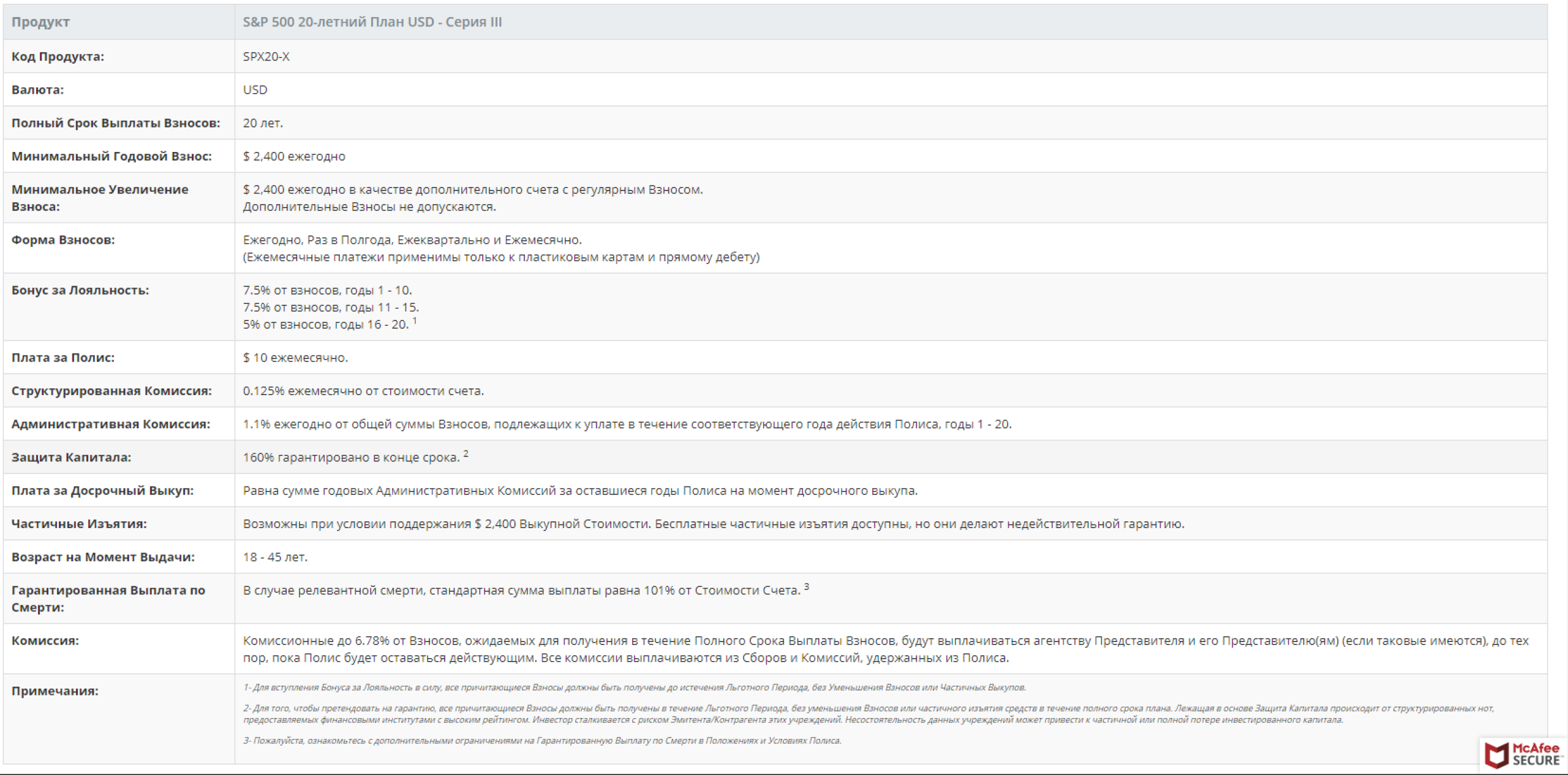Click footnote 2 about 'Защита Капитала' guarantee
This screenshot has height=775, width=1568.
869,714
